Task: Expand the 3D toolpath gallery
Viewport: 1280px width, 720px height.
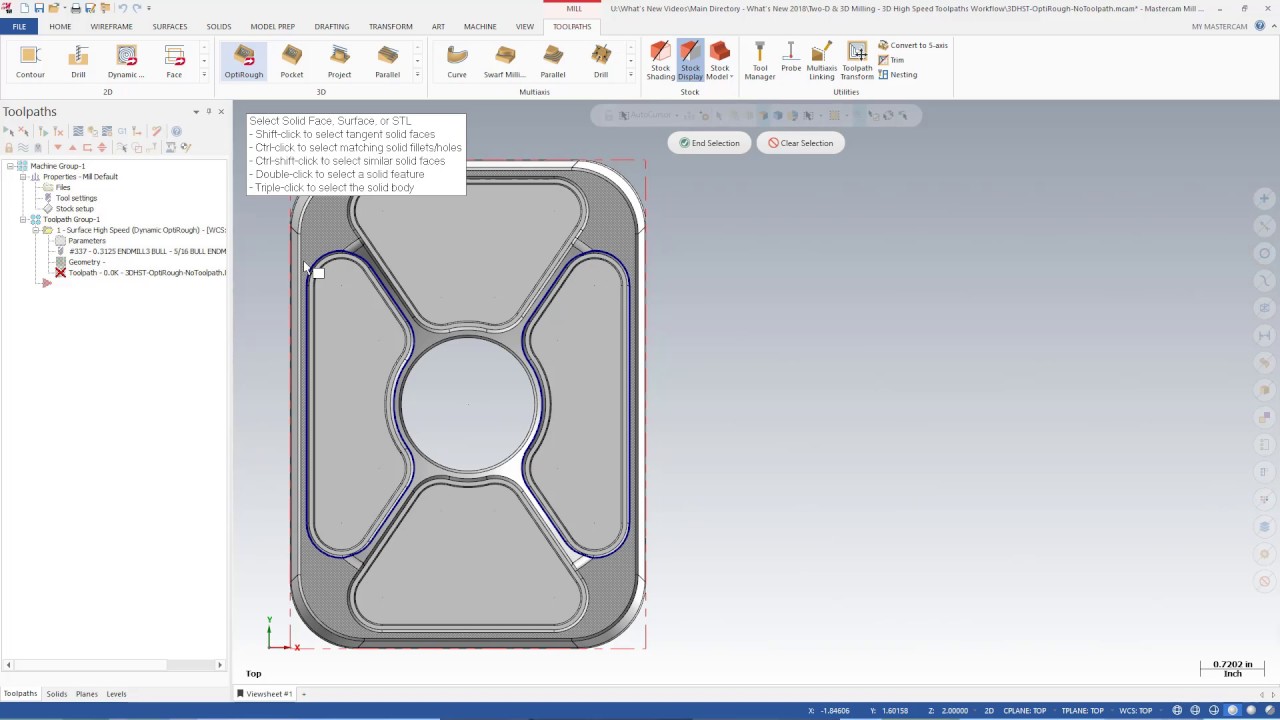Action: [417, 75]
